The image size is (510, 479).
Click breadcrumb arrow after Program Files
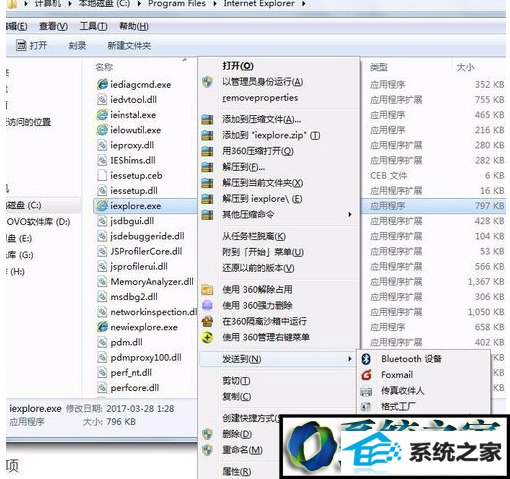click(215, 4)
